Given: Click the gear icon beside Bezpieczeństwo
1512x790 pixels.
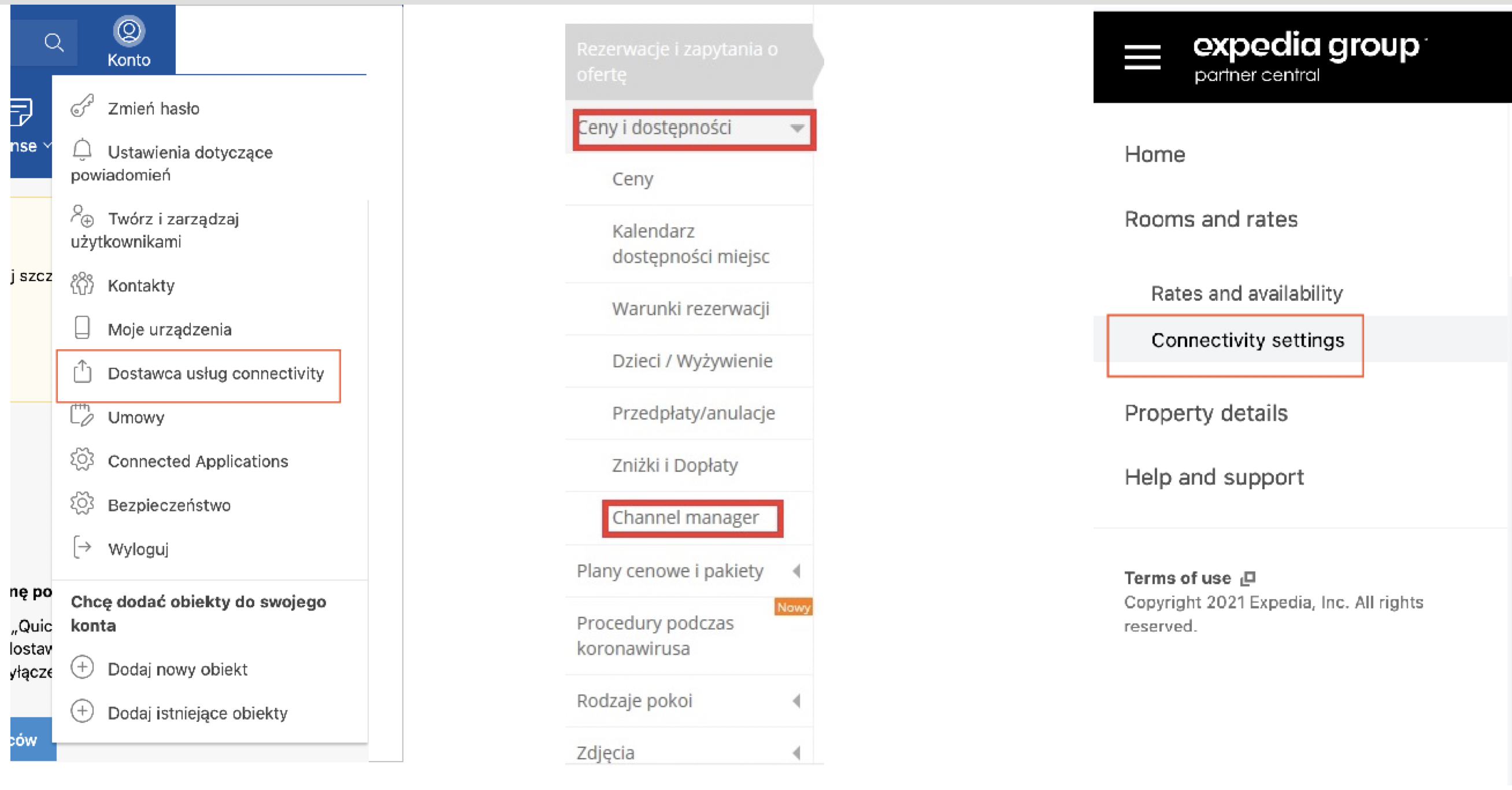Looking at the screenshot, I should click(82, 503).
